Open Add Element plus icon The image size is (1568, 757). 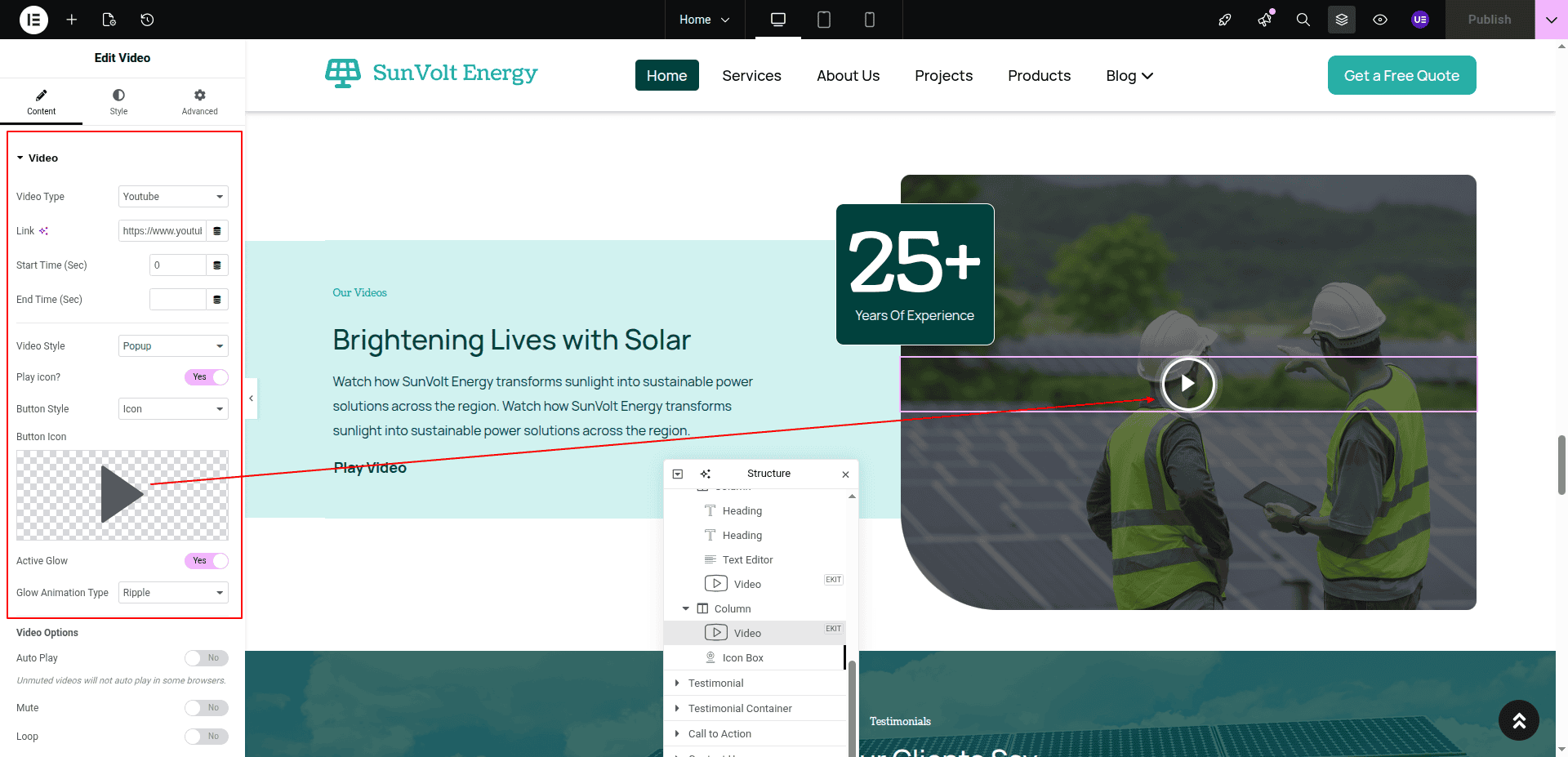tap(72, 20)
